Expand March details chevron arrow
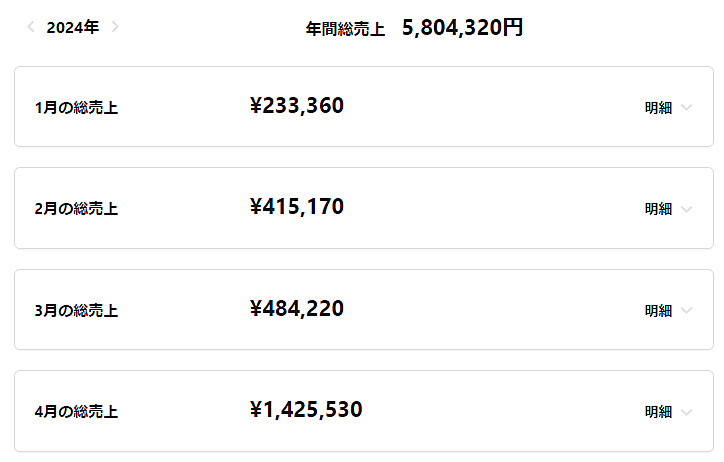The width and height of the screenshot is (724, 462). [x=686, y=311]
